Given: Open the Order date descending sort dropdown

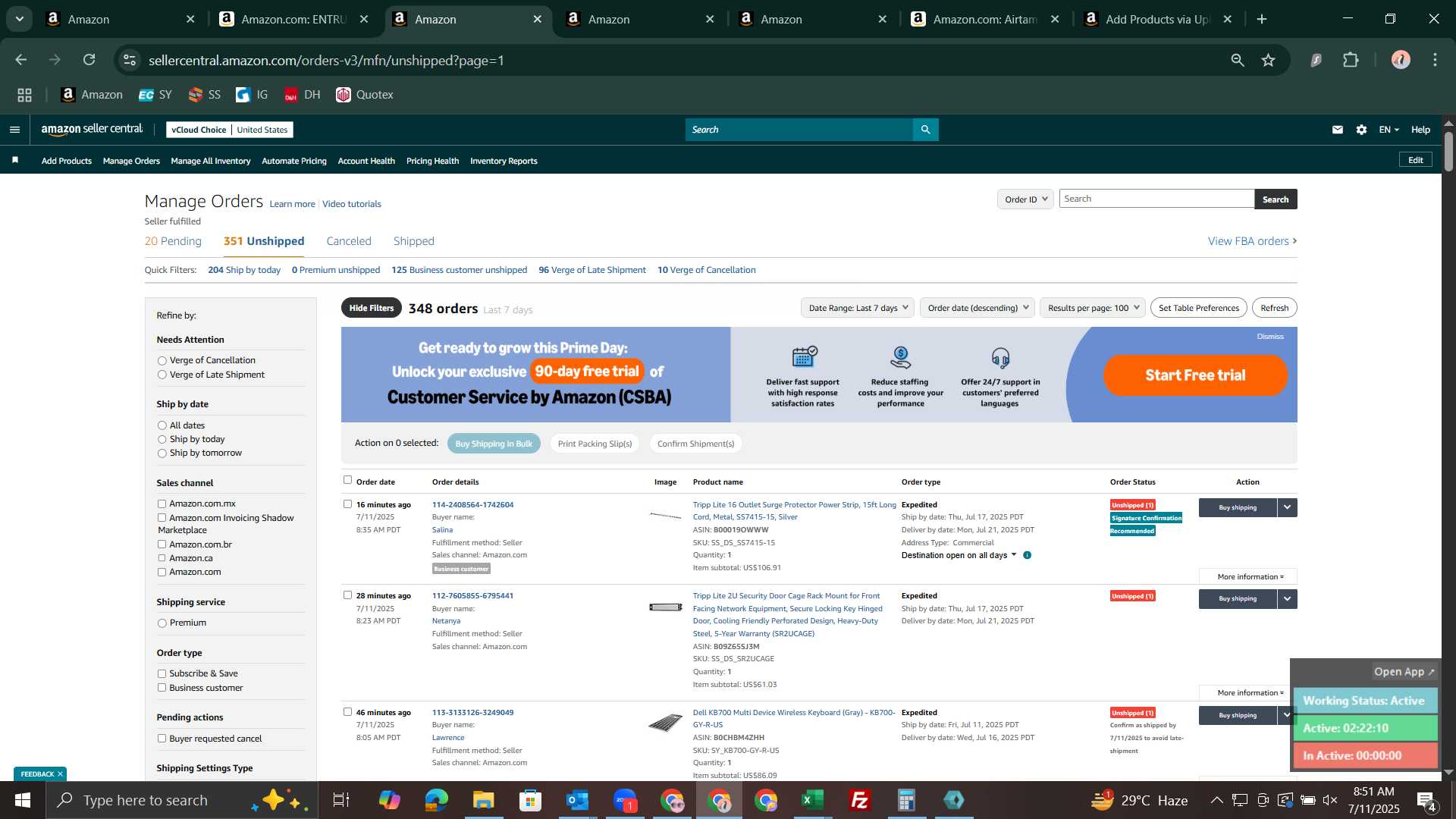Looking at the screenshot, I should [x=977, y=308].
